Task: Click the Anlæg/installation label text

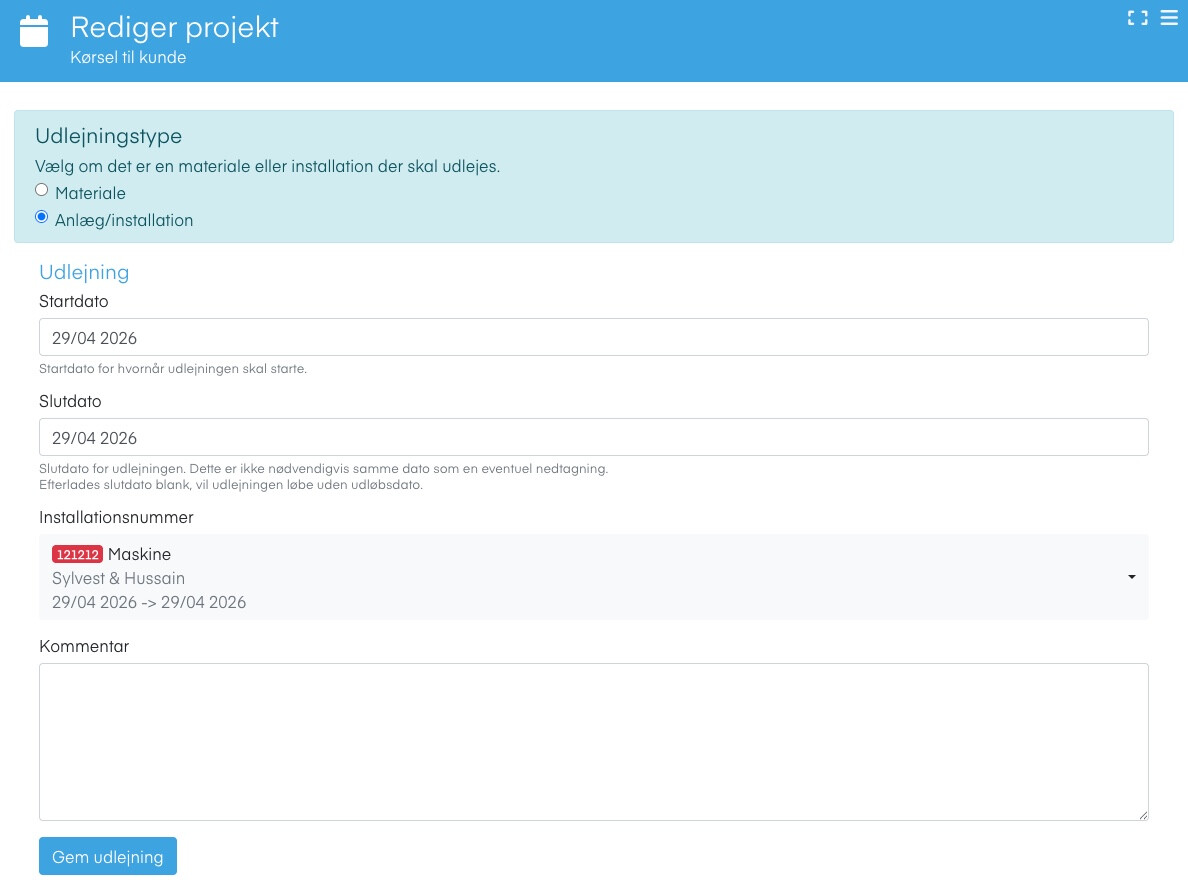Action: click(124, 221)
